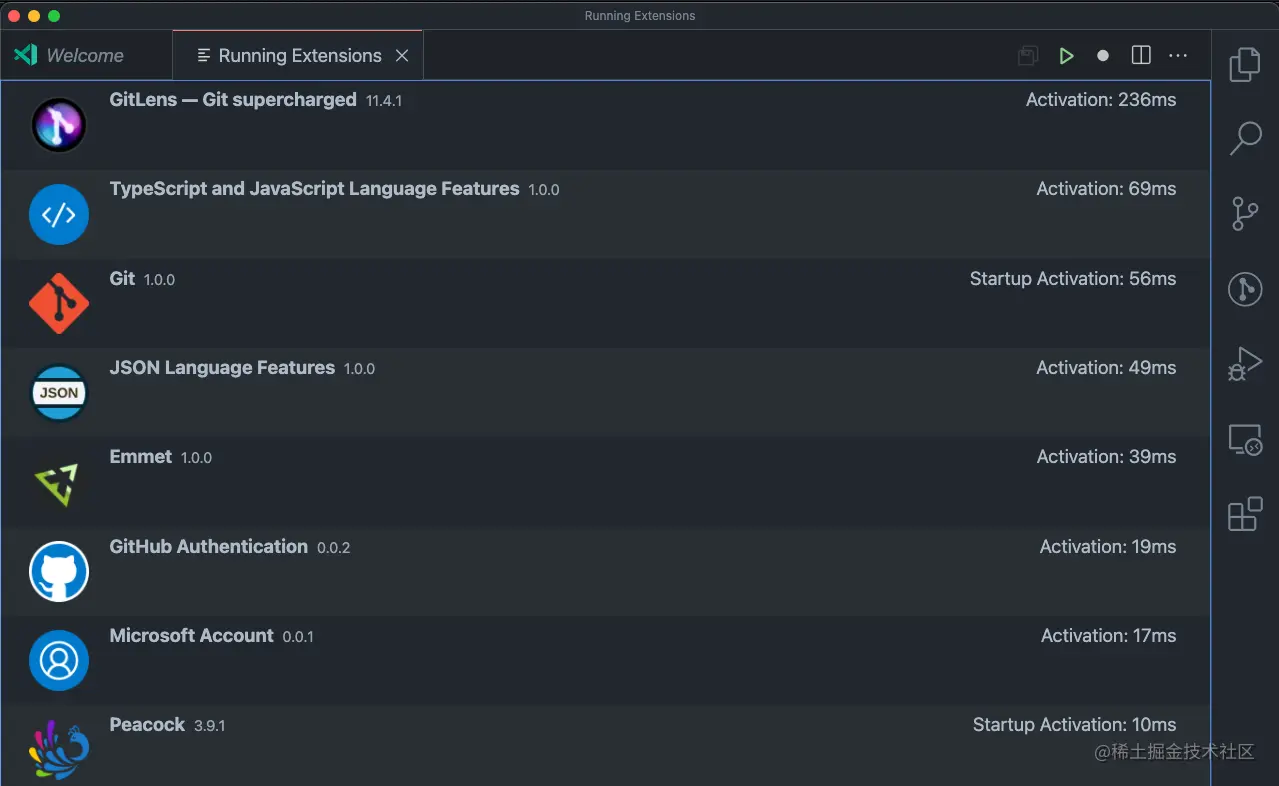Viewport: 1279px width, 786px height.
Task: Click the GitHub Authentication extension logo
Action: (59, 572)
